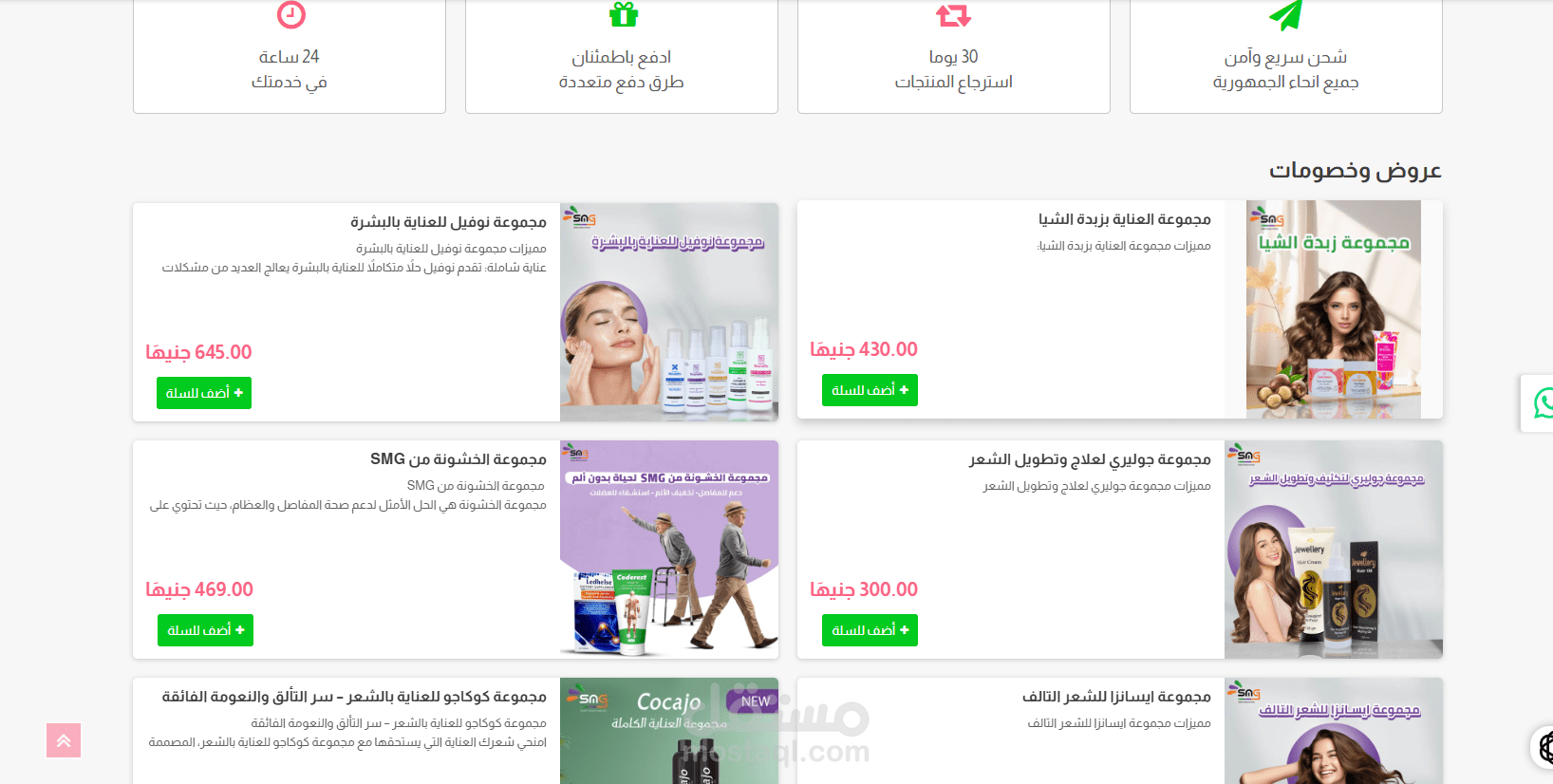The width and height of the screenshot is (1553, 784).
Task: Add مجموعة نوفيل للعناية بالبشرة to cart
Action: [204, 393]
